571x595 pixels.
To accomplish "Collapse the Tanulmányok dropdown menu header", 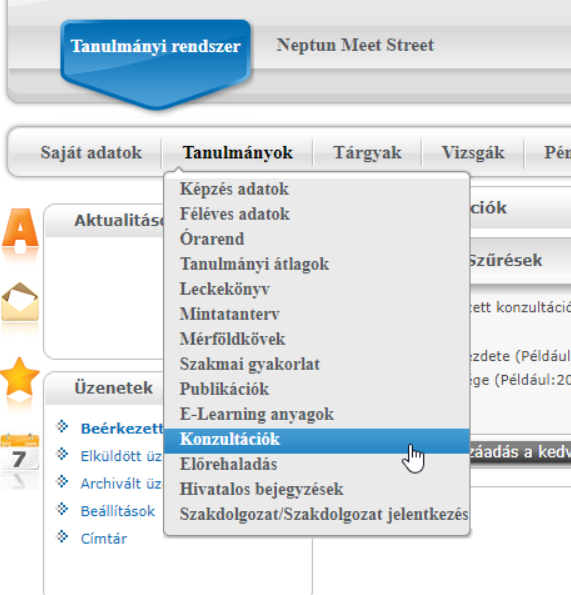I will [x=238, y=153].
